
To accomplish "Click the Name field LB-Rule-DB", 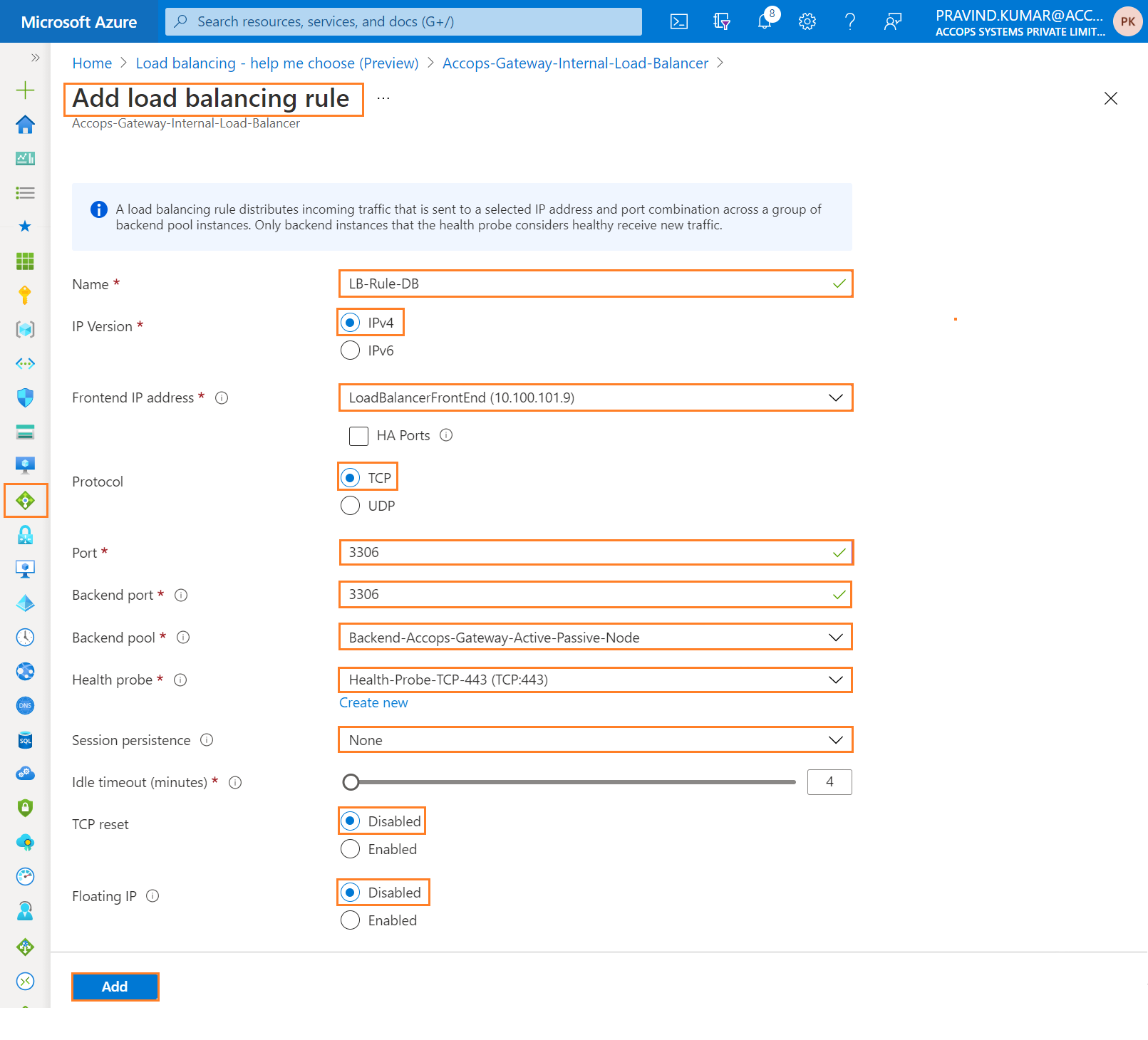I will pyautogui.click(x=596, y=284).
